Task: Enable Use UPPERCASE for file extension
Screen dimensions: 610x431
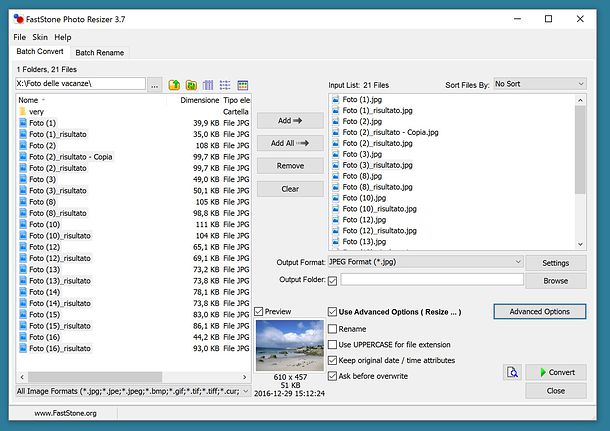Action: click(332, 345)
